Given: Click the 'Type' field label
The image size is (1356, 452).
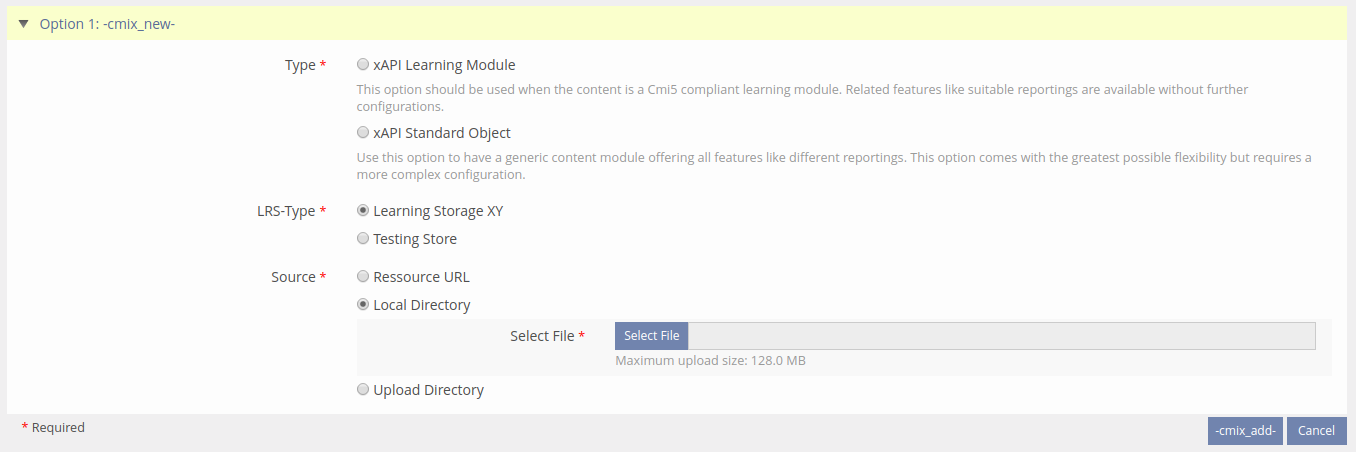Looking at the screenshot, I should [299, 65].
